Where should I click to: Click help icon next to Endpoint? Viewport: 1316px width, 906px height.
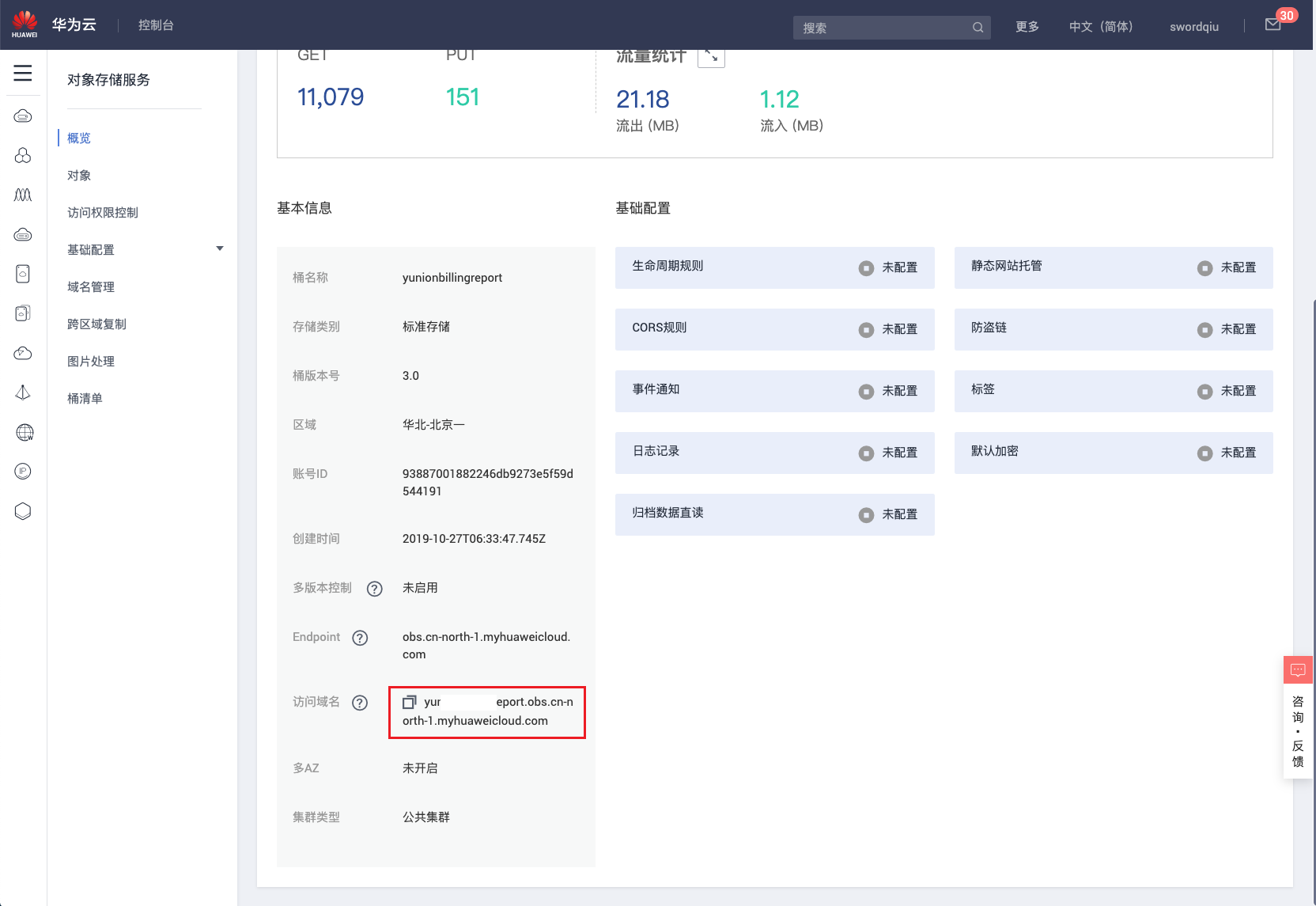tap(360, 638)
